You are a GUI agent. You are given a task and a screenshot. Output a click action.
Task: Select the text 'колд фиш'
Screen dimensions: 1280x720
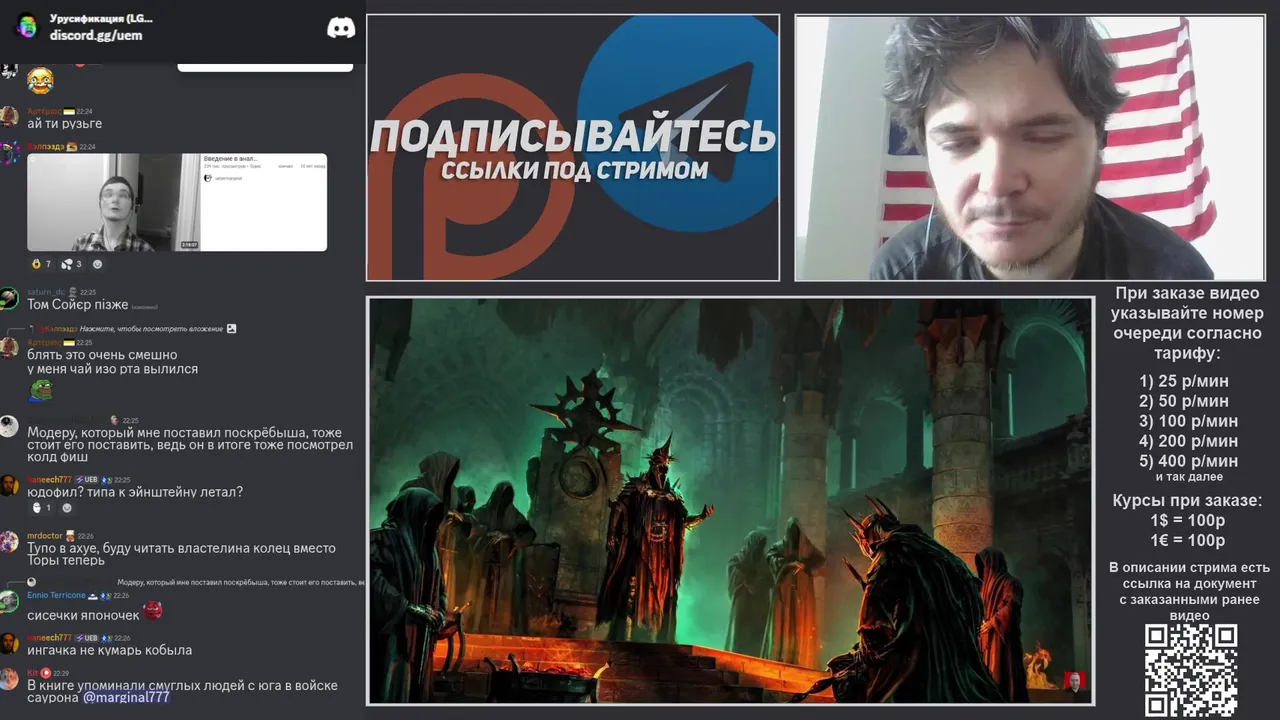59,458
